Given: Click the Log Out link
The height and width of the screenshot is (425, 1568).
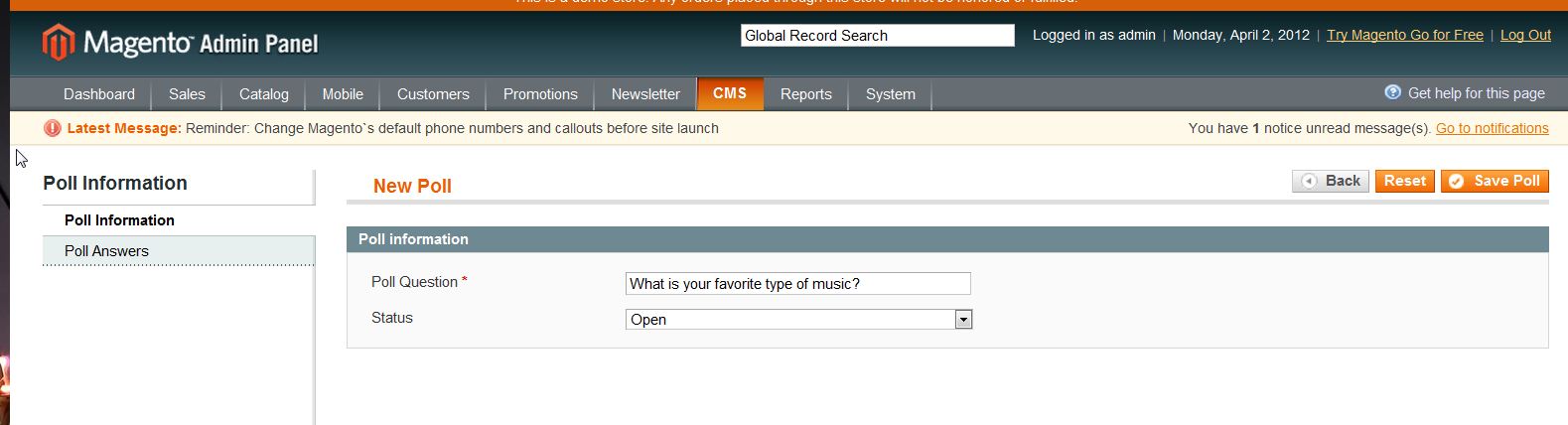Looking at the screenshot, I should coord(1525,35).
